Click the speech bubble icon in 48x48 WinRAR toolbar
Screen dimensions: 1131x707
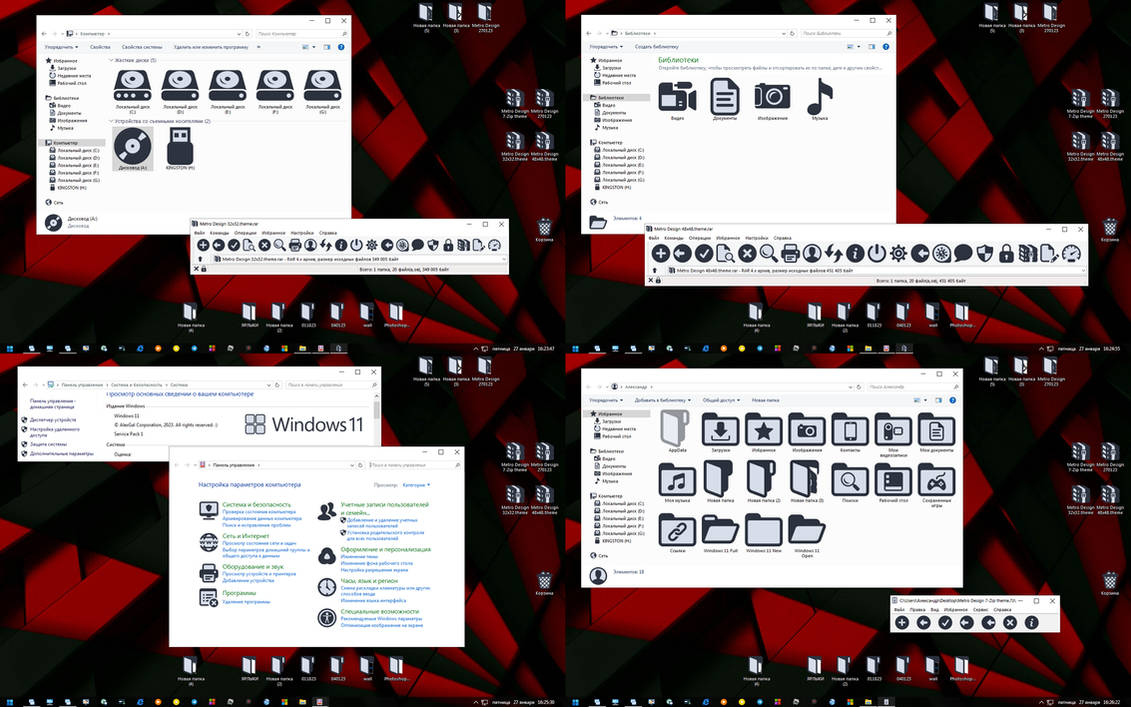[963, 253]
